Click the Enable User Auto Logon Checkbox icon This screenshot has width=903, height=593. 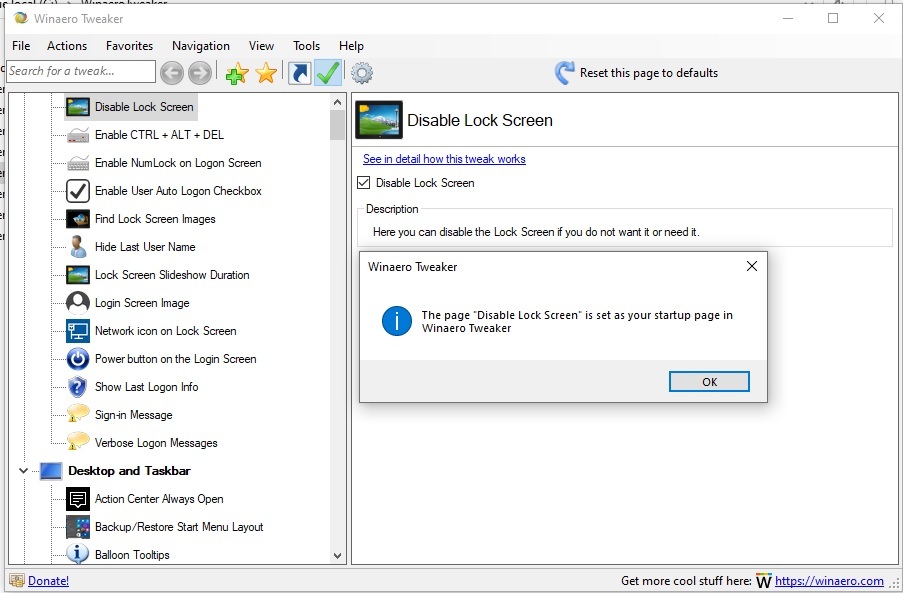pyautogui.click(x=78, y=191)
